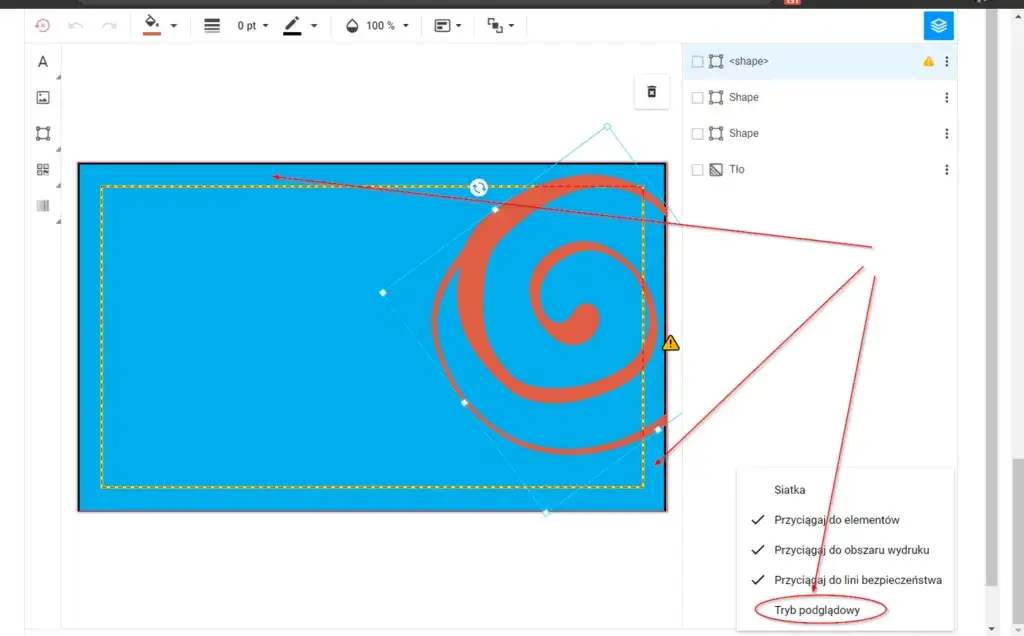Open the 100 % opacity dropdown
The image size is (1024, 636).
tap(380, 26)
